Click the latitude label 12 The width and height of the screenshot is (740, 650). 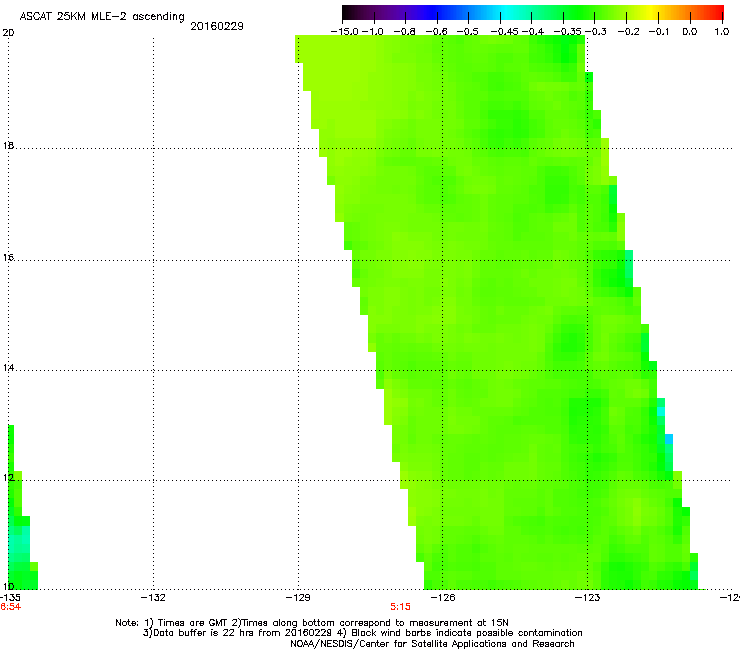coord(8,478)
